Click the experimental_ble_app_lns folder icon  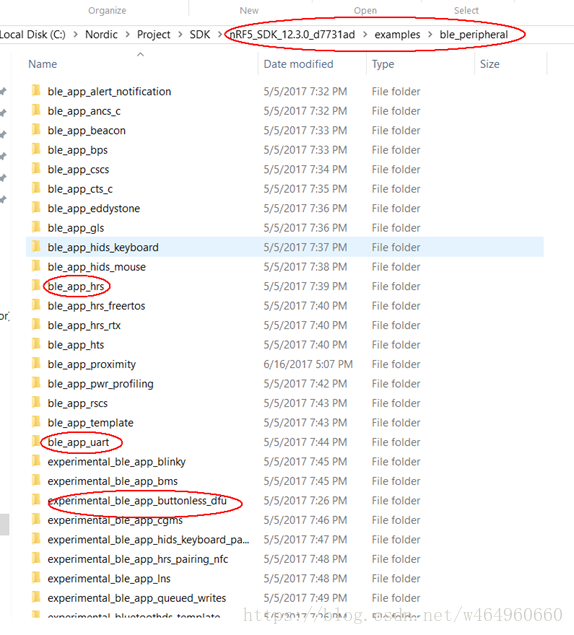(36, 578)
